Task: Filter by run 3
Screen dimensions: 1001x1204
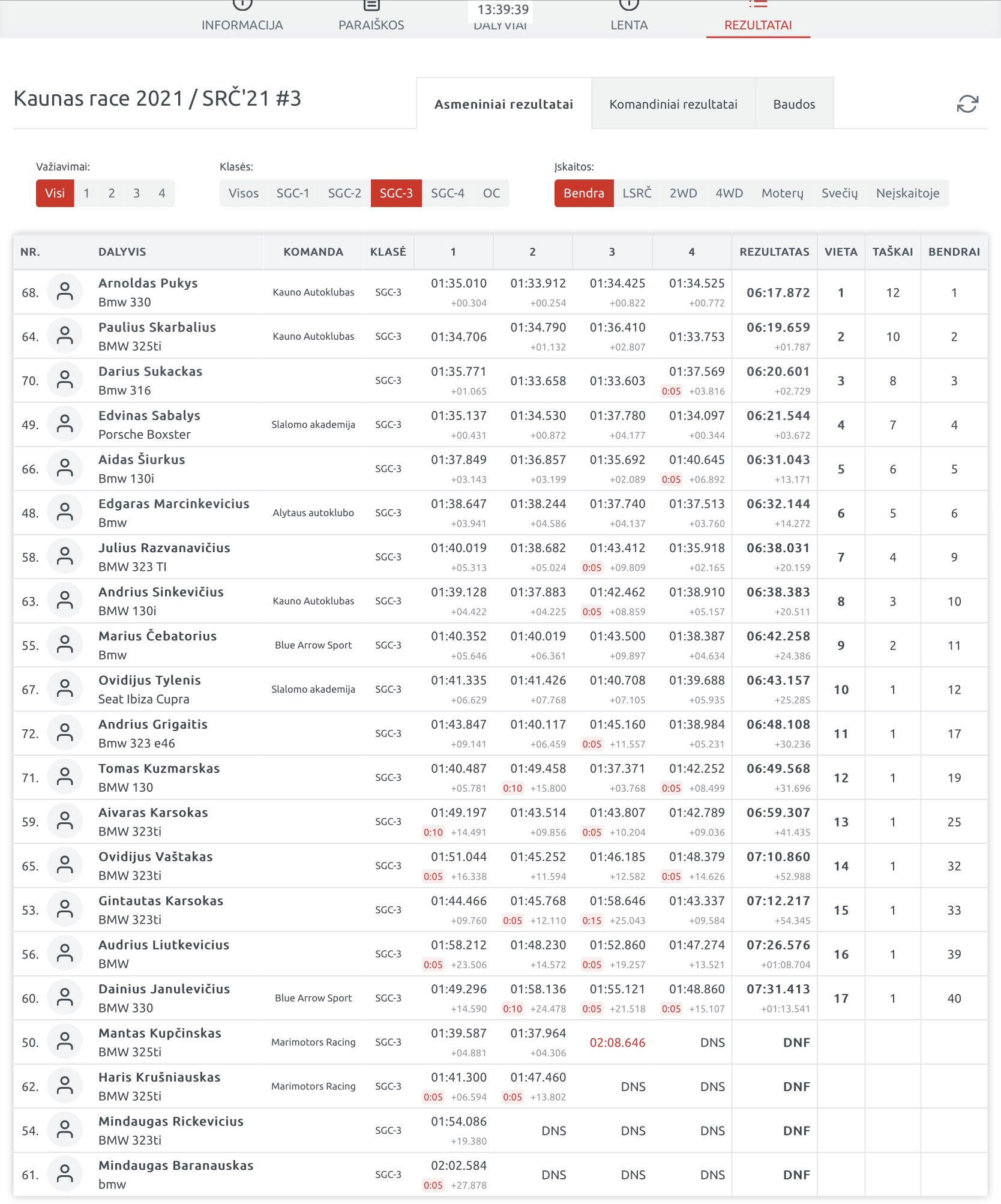Action: 137,193
